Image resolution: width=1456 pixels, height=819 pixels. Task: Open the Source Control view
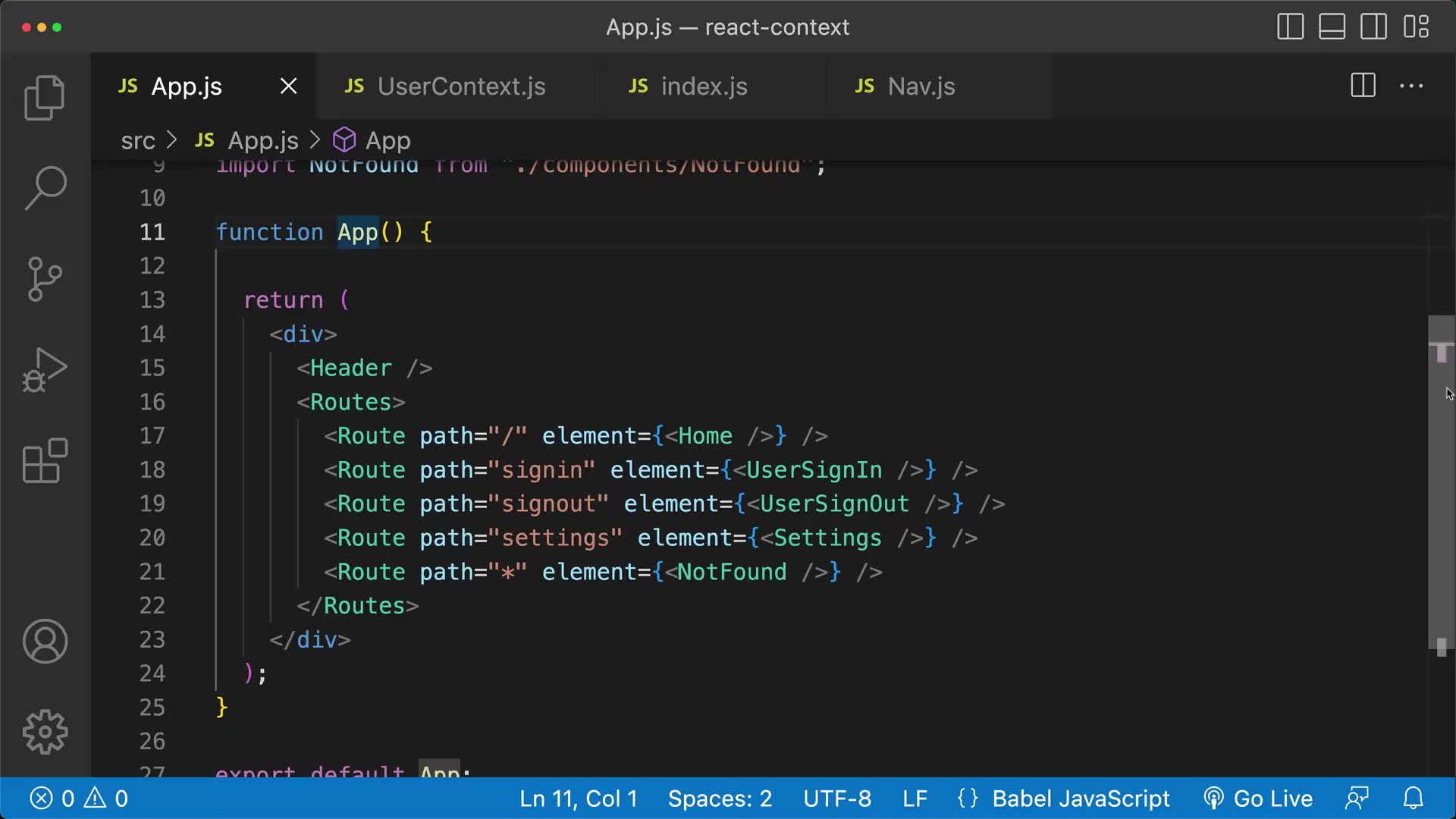45,279
